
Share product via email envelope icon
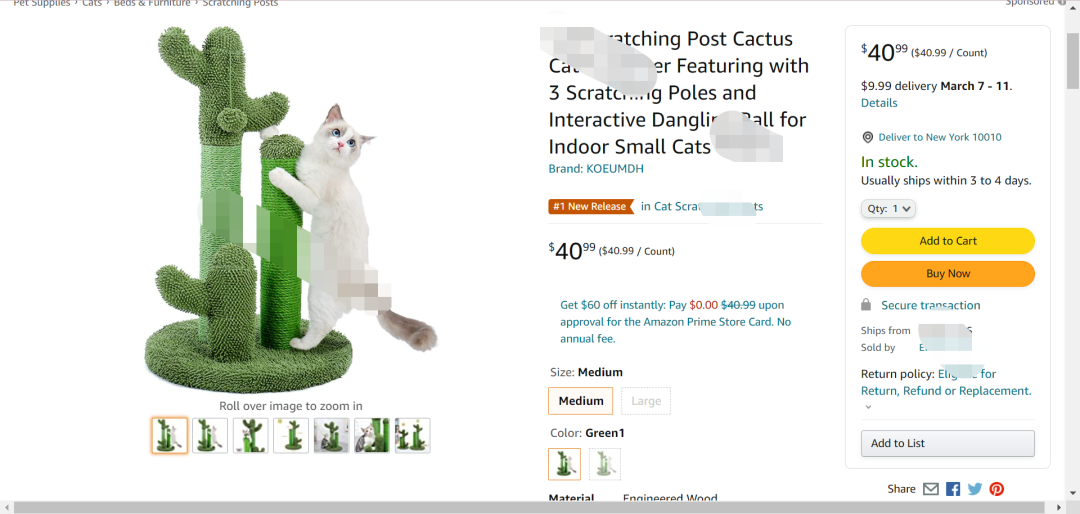[931, 489]
